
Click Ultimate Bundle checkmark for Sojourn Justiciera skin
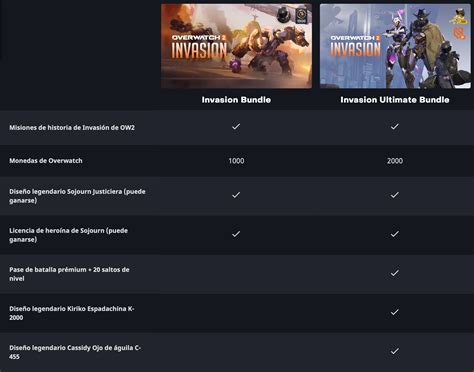click(395, 195)
